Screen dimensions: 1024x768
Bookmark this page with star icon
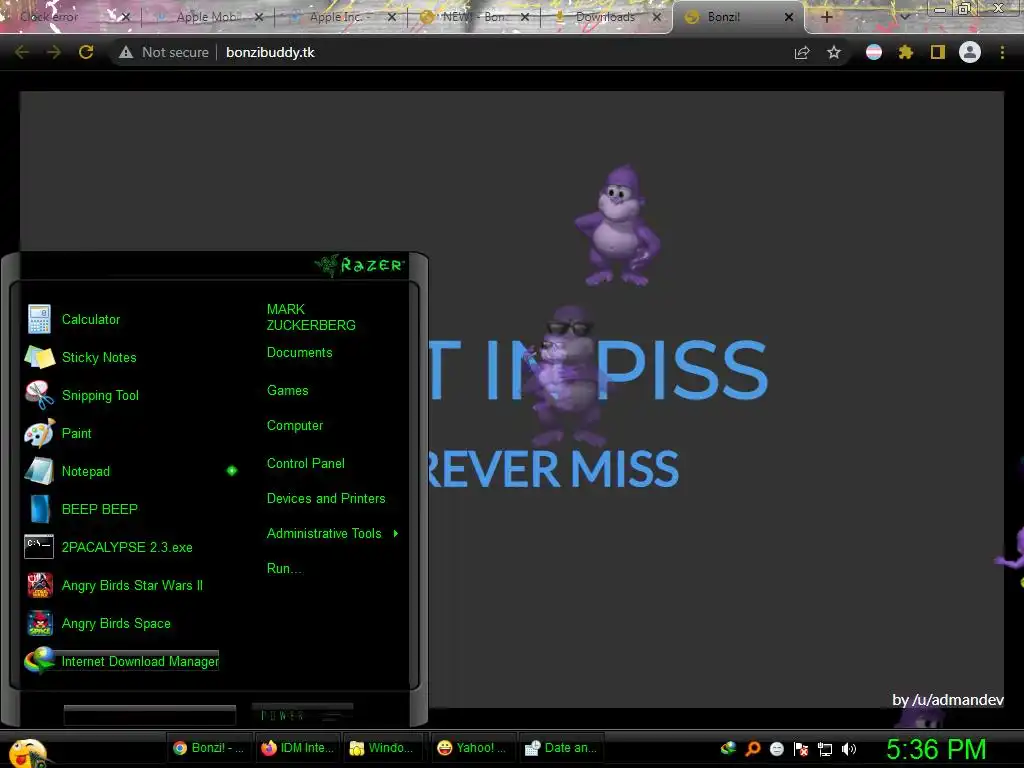click(x=834, y=52)
